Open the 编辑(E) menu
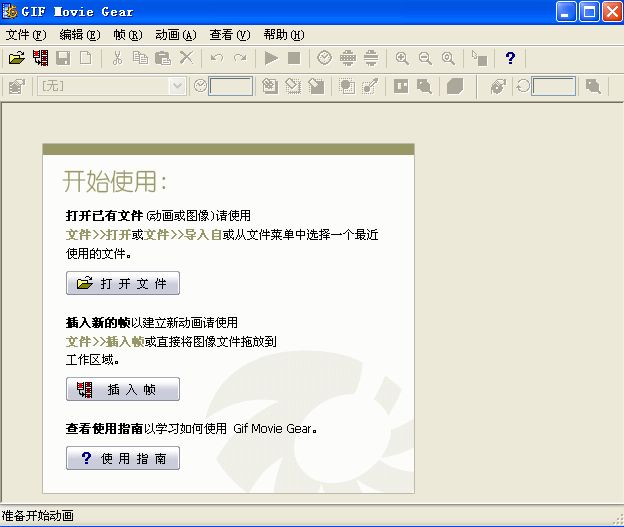624x527 pixels. coord(80,35)
